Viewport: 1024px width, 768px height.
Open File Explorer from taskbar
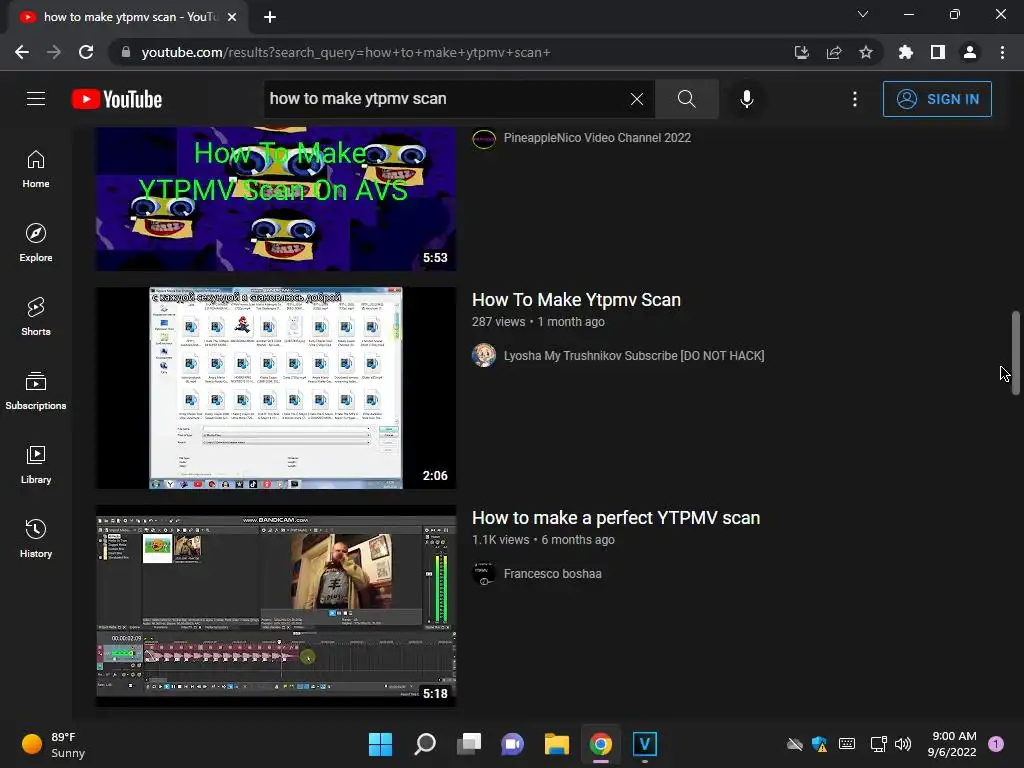point(556,744)
